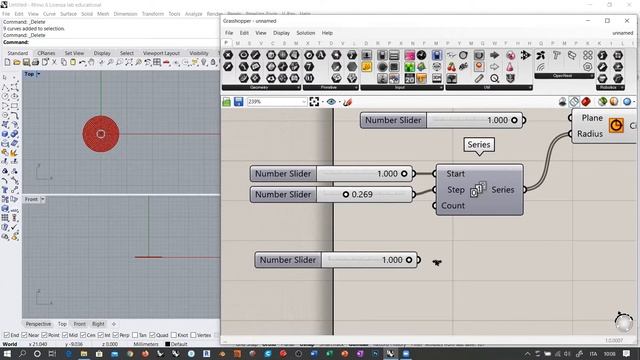Click the Open folder icon in Rhino toolbar
The width and height of the screenshot is (640, 360).
coord(17,62)
